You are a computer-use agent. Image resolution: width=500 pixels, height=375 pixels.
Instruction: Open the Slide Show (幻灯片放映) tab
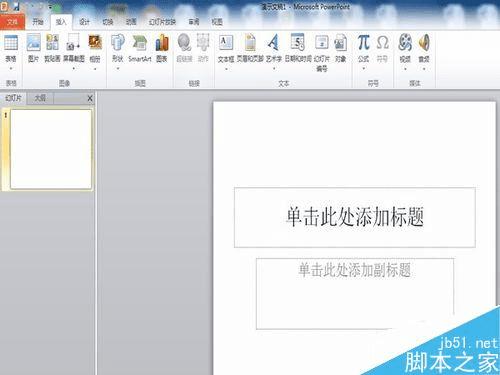(162, 22)
